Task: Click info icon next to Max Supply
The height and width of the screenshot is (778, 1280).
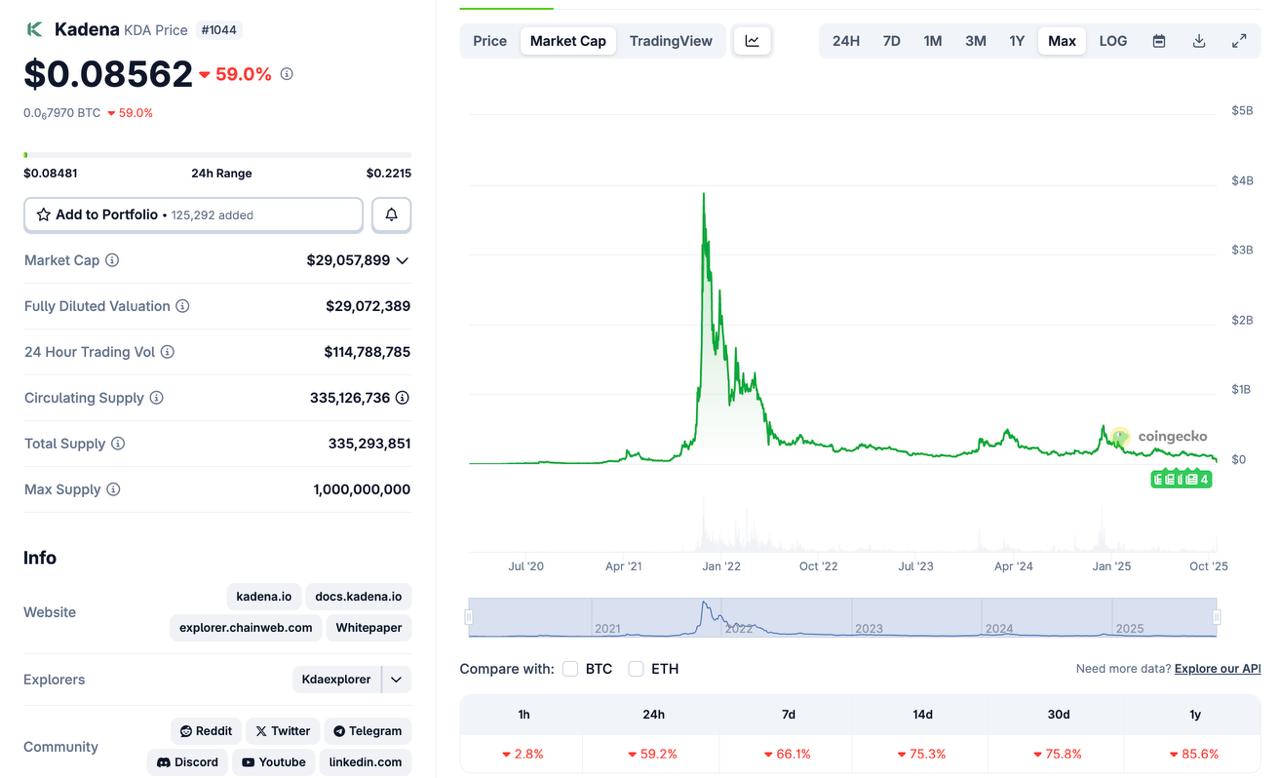Action: 113,490
